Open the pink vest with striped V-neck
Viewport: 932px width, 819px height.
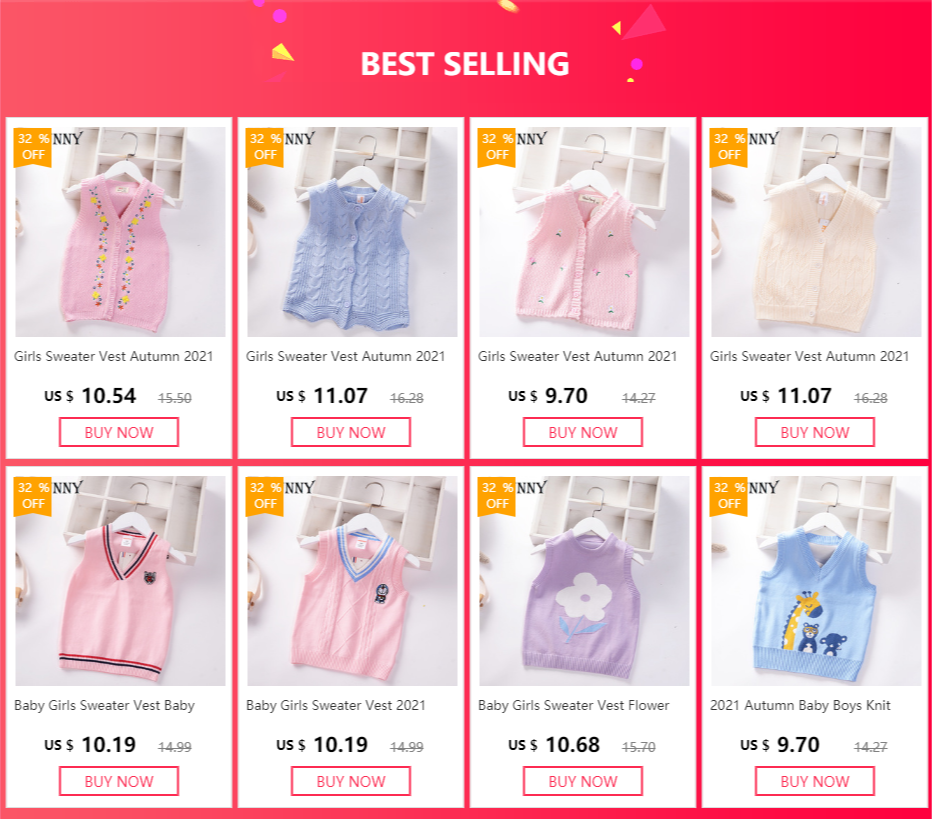tap(120, 581)
